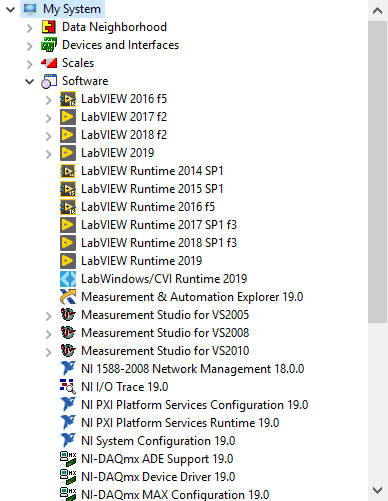Expand the LabVIEW 2016 f5 node
The image size is (388, 501).
49,100
